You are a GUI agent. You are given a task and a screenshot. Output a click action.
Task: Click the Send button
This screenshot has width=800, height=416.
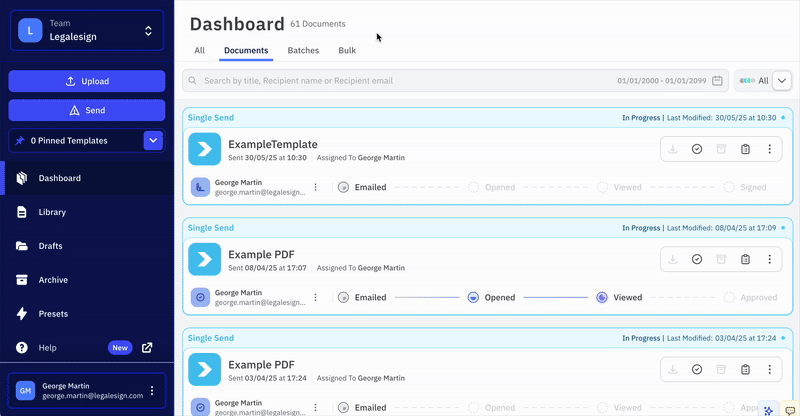pos(87,110)
